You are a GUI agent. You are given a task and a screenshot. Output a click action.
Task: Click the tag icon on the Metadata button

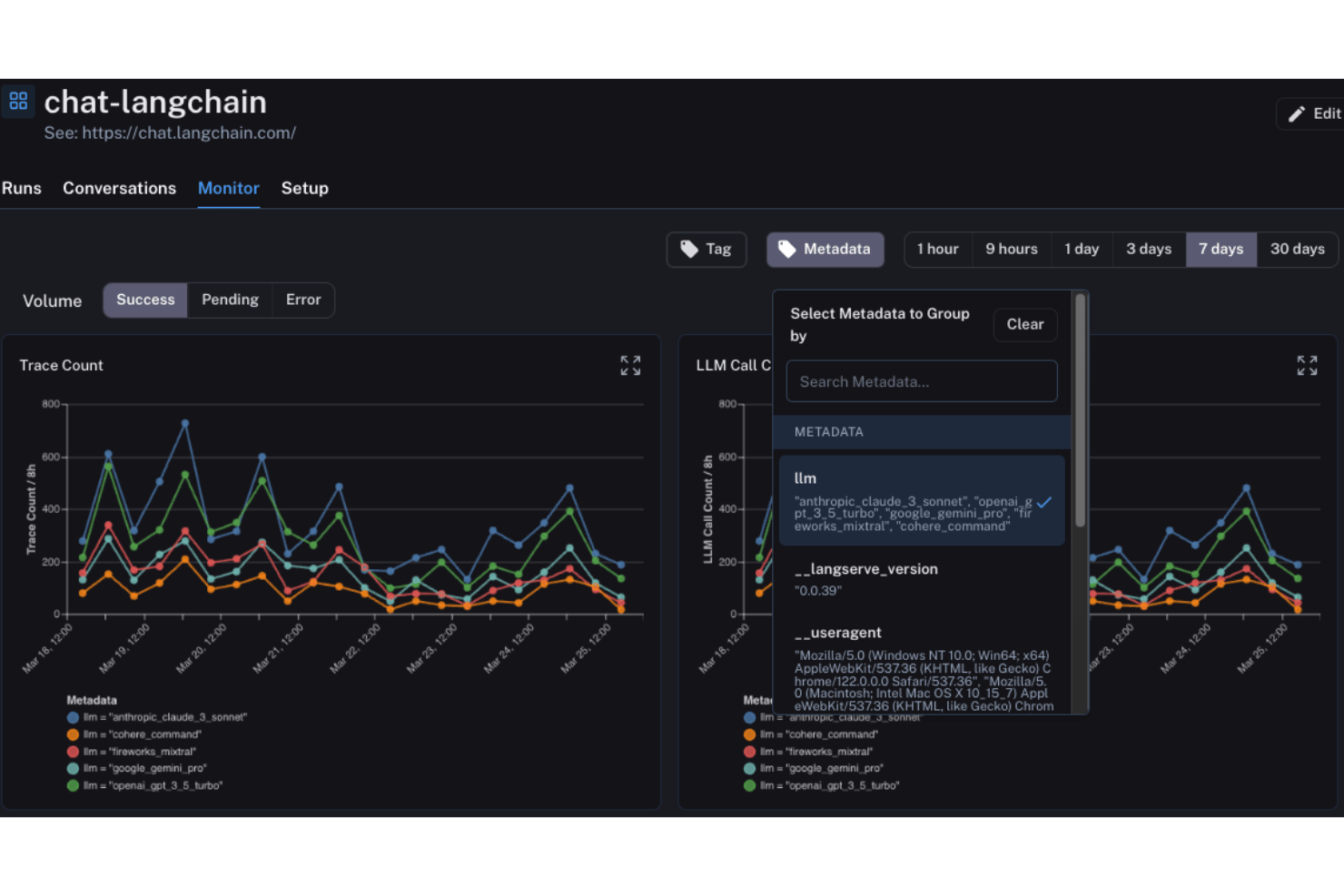point(786,249)
